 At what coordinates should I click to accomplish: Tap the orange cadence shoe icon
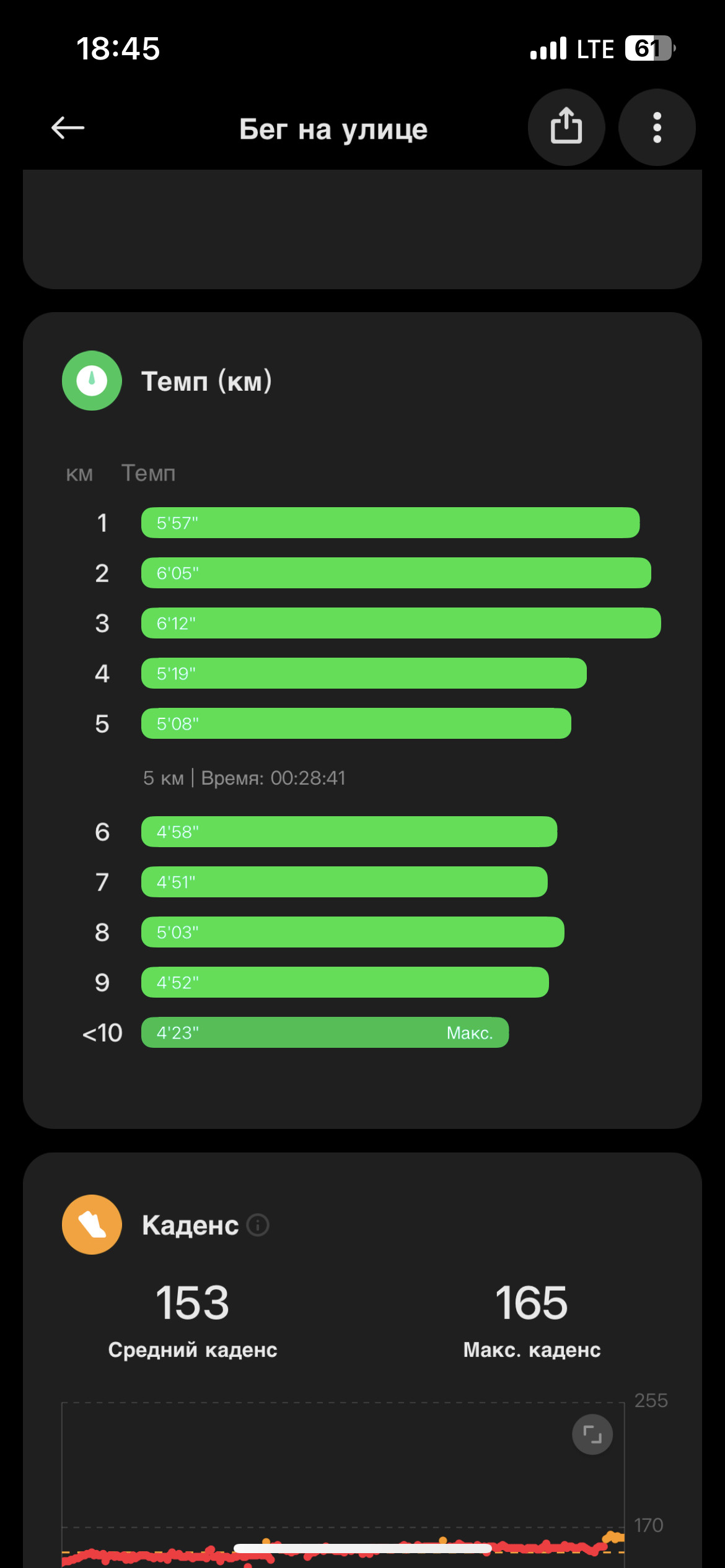[92, 1224]
